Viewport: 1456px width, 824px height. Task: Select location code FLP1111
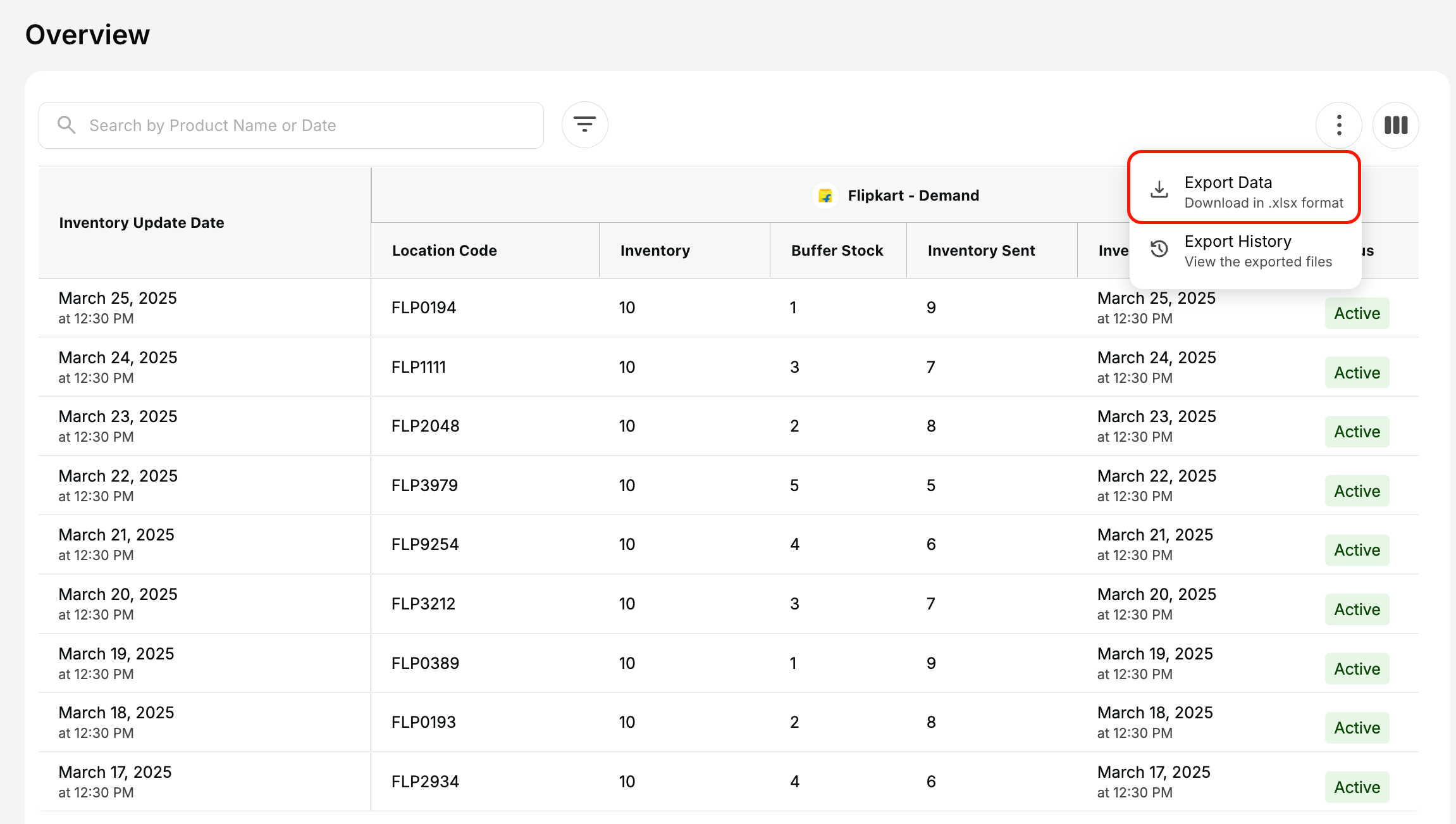pyautogui.click(x=419, y=367)
